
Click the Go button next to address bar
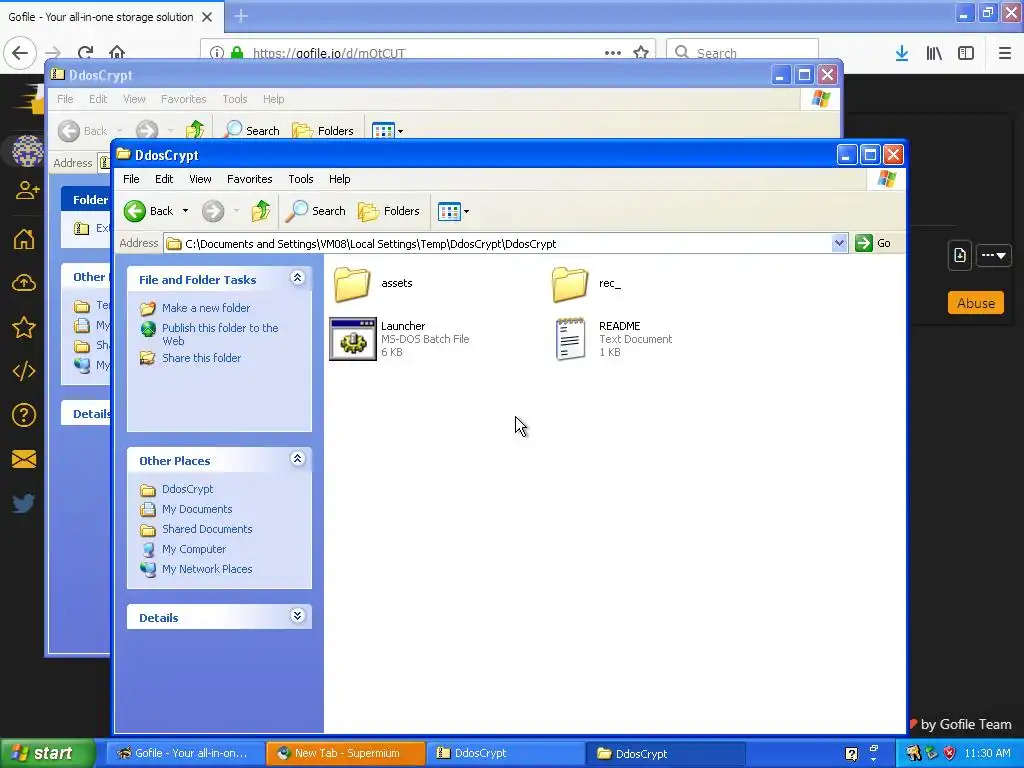[x=873, y=243]
